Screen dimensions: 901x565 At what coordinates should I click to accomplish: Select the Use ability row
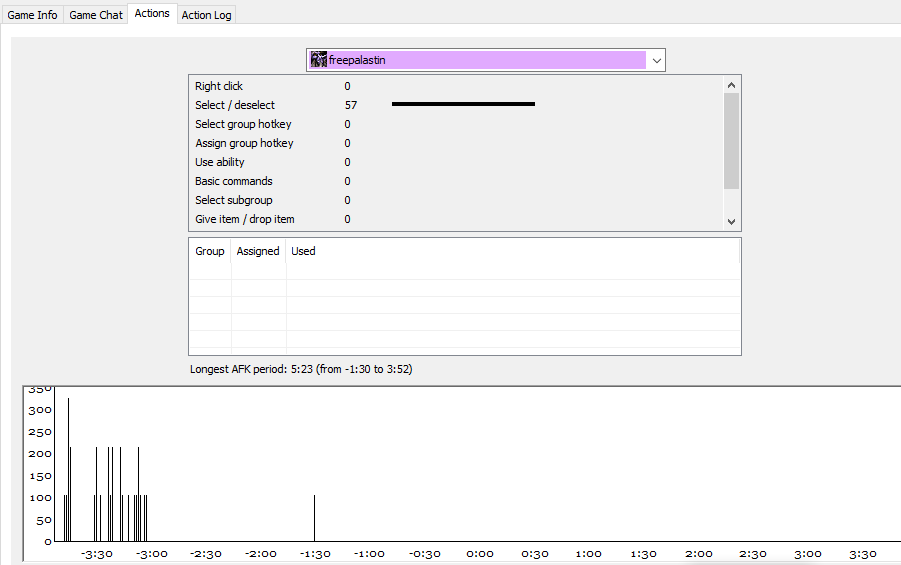[457, 162]
